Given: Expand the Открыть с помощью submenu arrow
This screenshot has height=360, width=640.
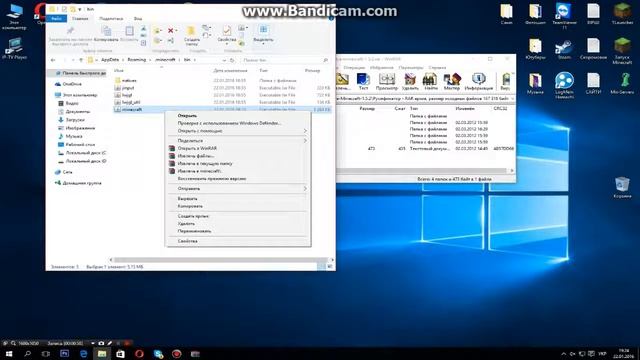Looking at the screenshot, I should pyautogui.click(x=305, y=131).
